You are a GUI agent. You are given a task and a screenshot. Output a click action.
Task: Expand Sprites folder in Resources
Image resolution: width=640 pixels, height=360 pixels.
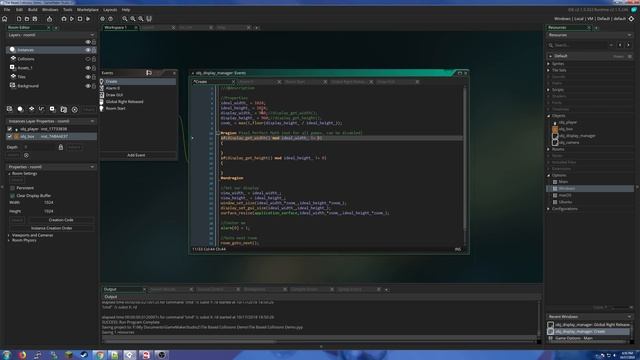pos(549,64)
